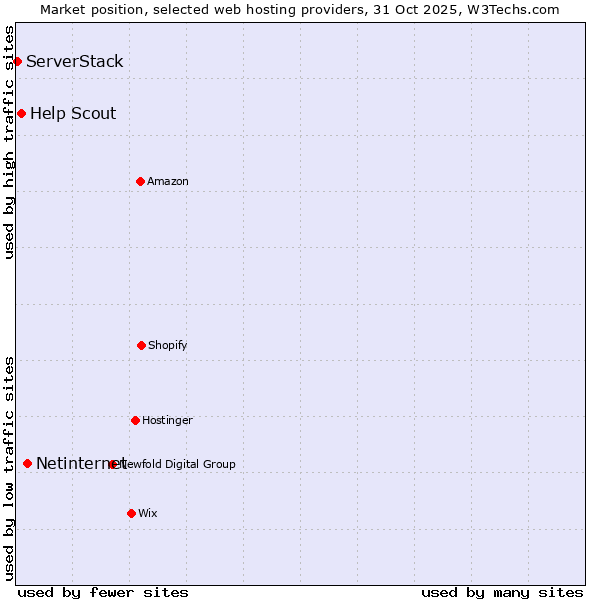Screen dimensions: 600x600
Task: Click the Newfold Digital Group red marker
Action: 112,464
